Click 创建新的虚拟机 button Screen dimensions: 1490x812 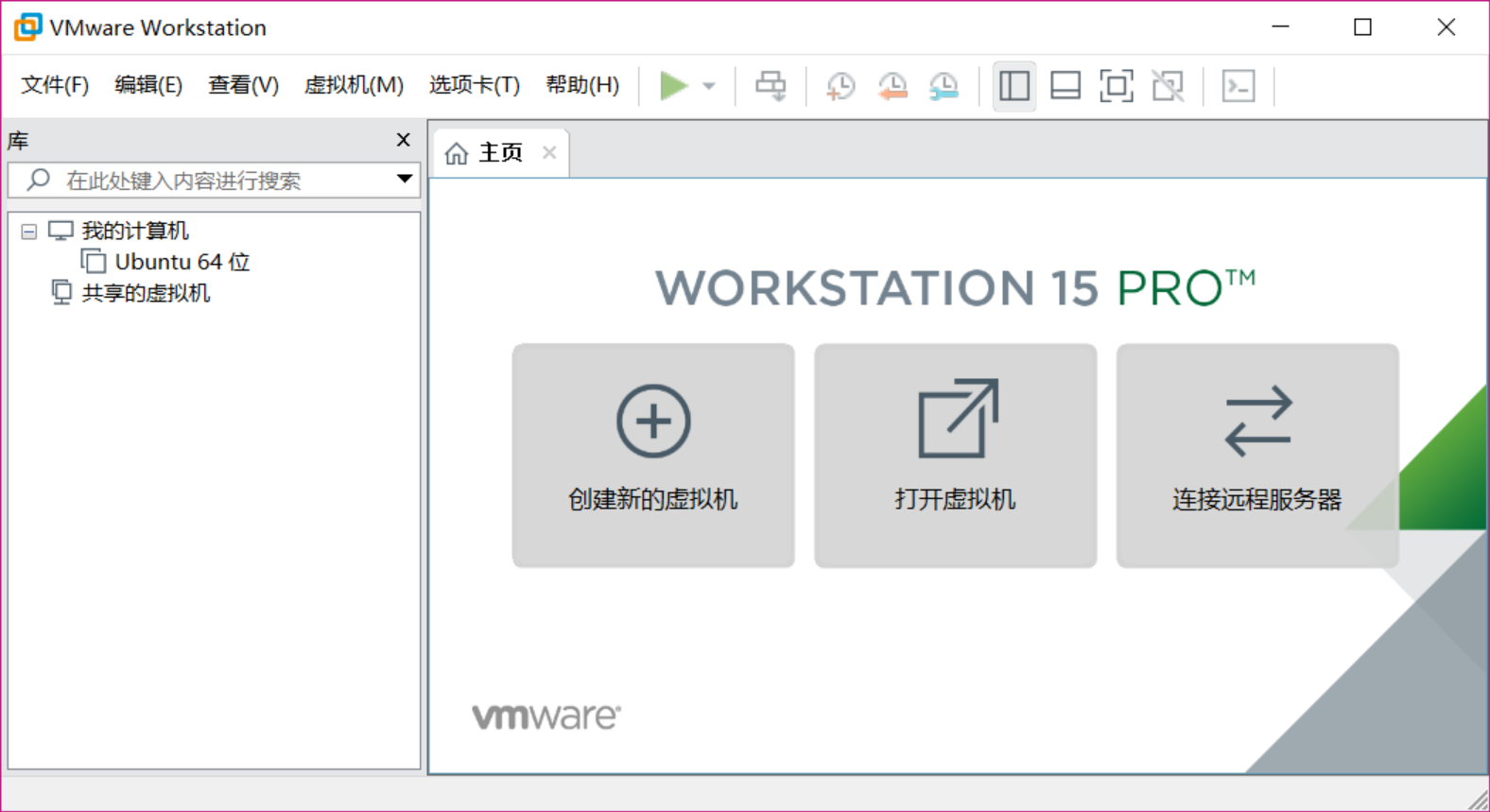pyautogui.click(x=653, y=456)
